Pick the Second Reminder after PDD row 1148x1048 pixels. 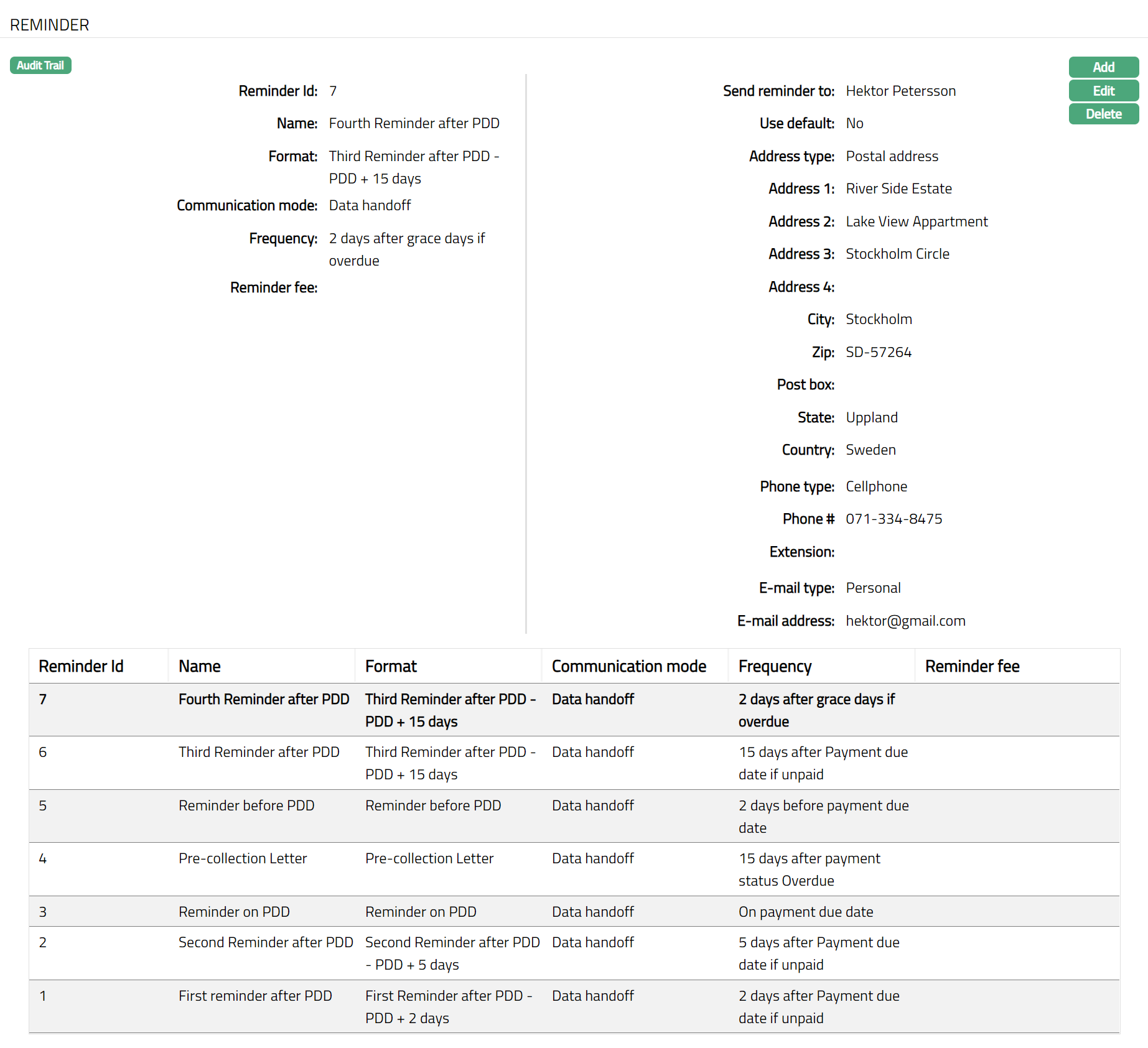(266, 942)
